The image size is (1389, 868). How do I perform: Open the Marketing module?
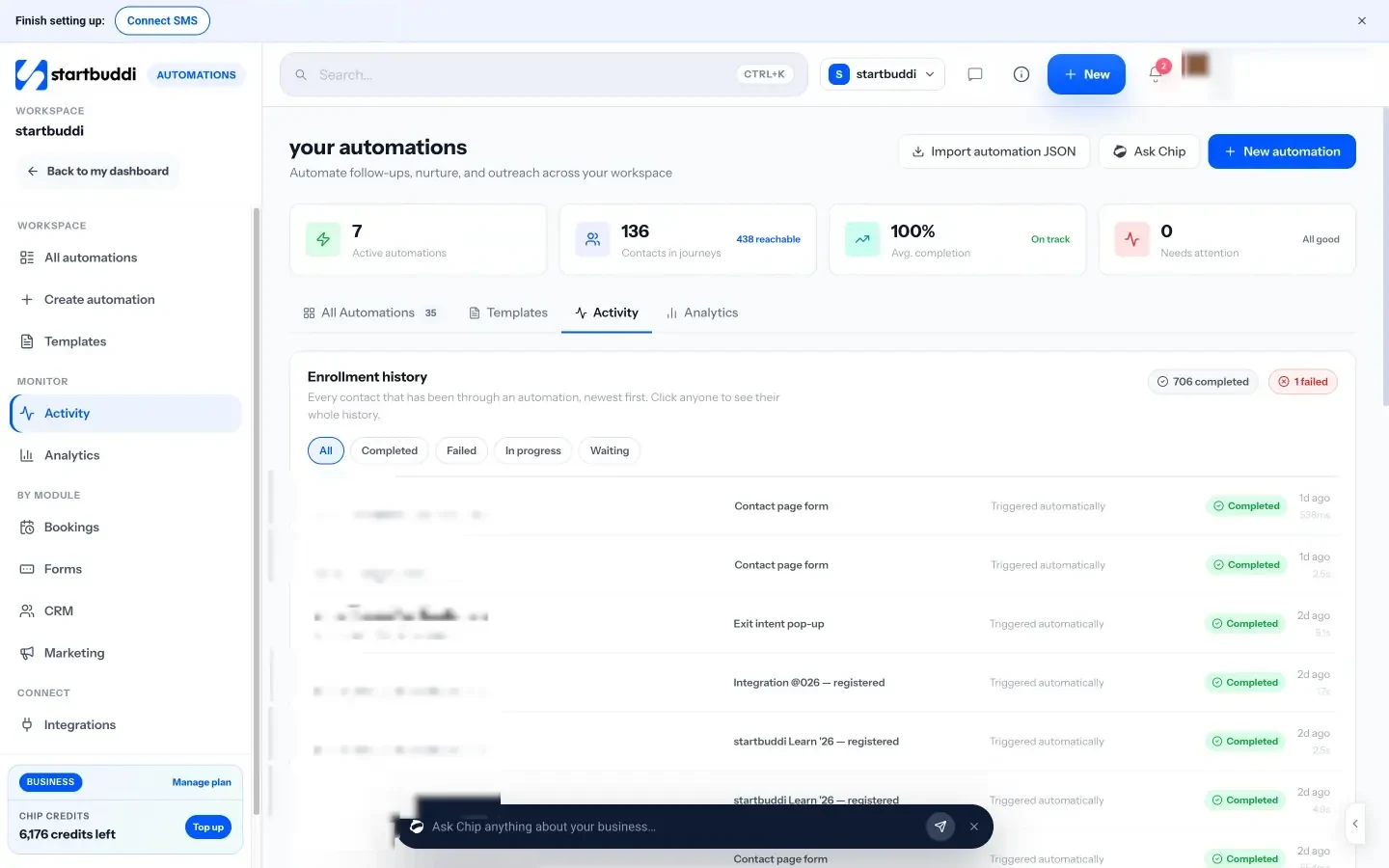point(125,653)
